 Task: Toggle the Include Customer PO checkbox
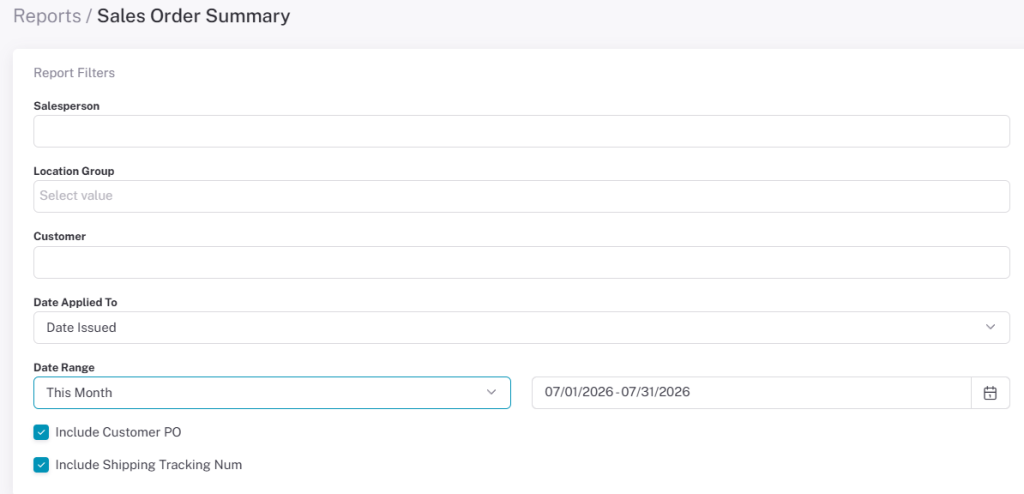[41, 432]
